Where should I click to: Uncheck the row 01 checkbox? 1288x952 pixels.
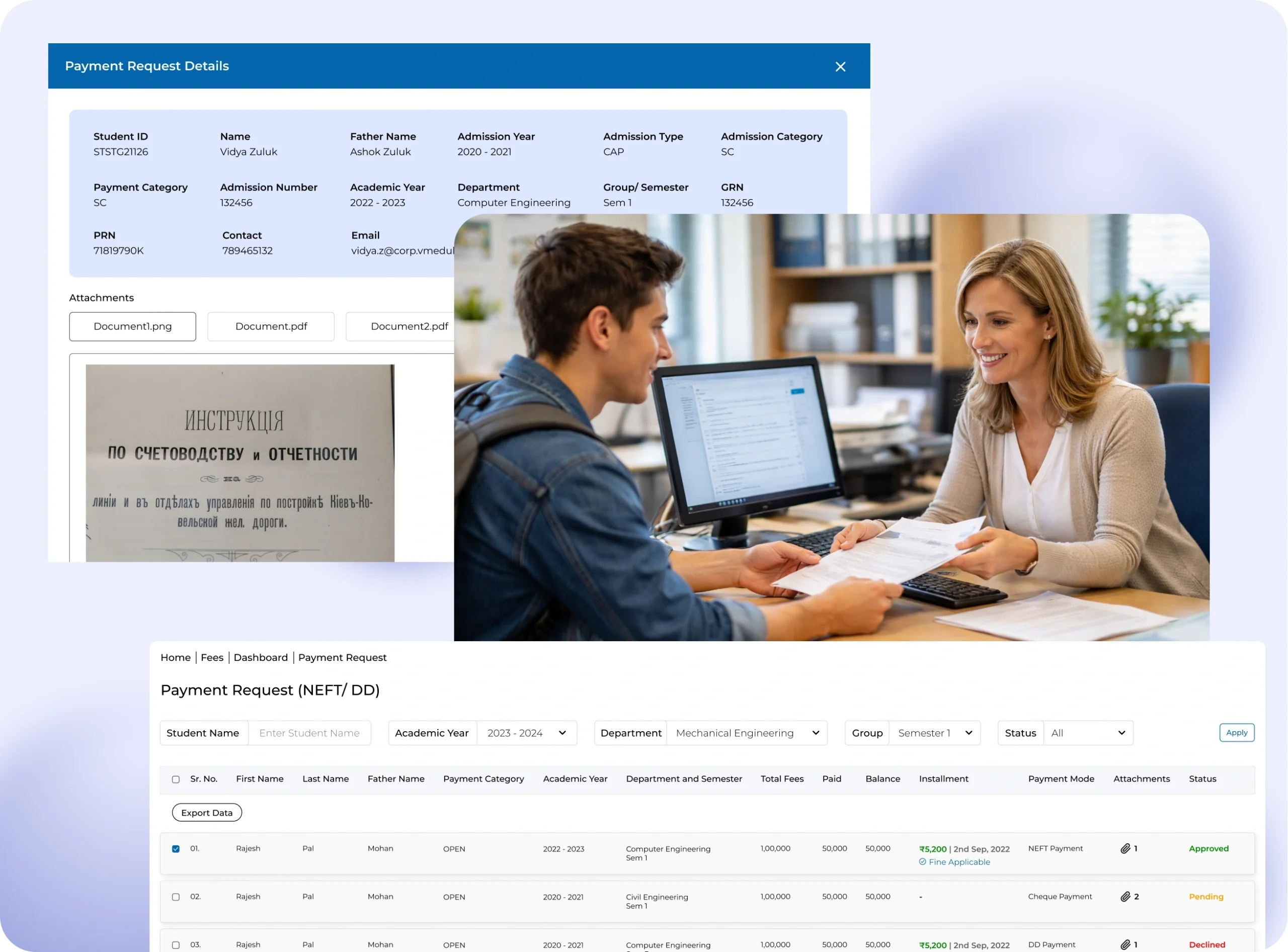coord(176,849)
